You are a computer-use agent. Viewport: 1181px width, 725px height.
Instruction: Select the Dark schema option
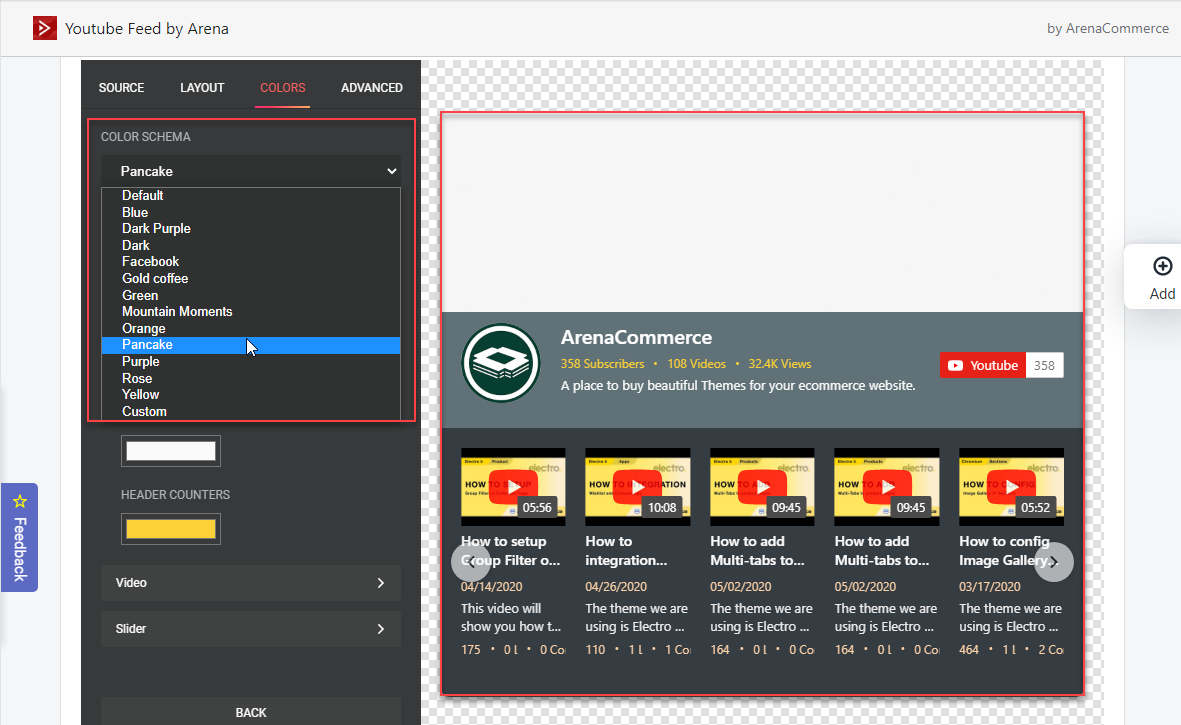pyautogui.click(x=251, y=245)
